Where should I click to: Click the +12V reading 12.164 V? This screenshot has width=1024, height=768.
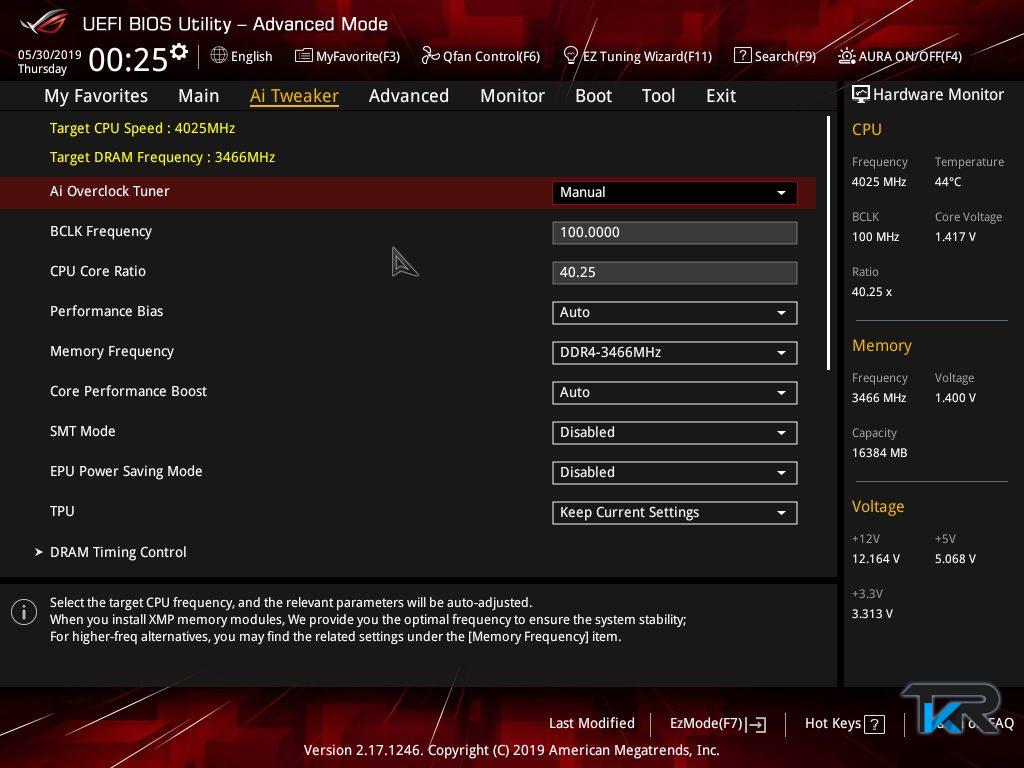876,559
